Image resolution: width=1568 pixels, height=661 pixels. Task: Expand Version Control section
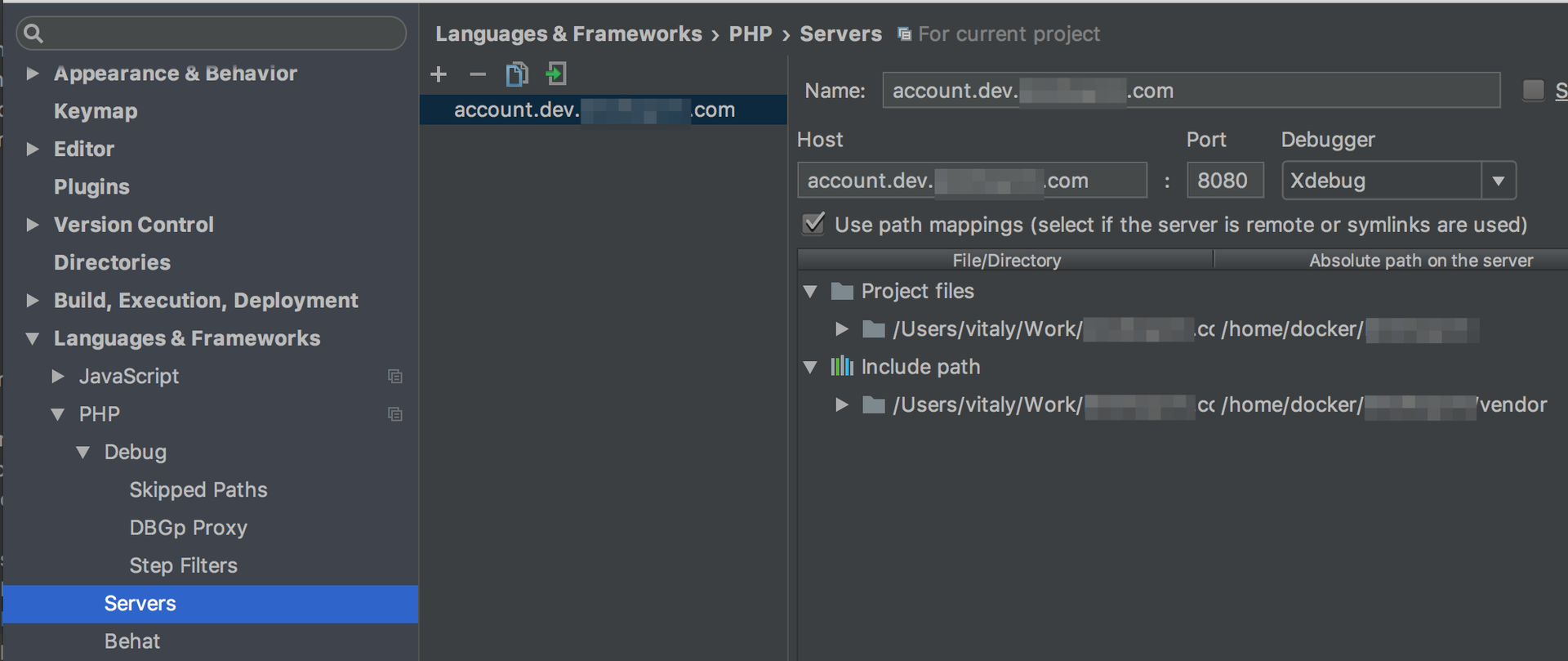point(33,225)
